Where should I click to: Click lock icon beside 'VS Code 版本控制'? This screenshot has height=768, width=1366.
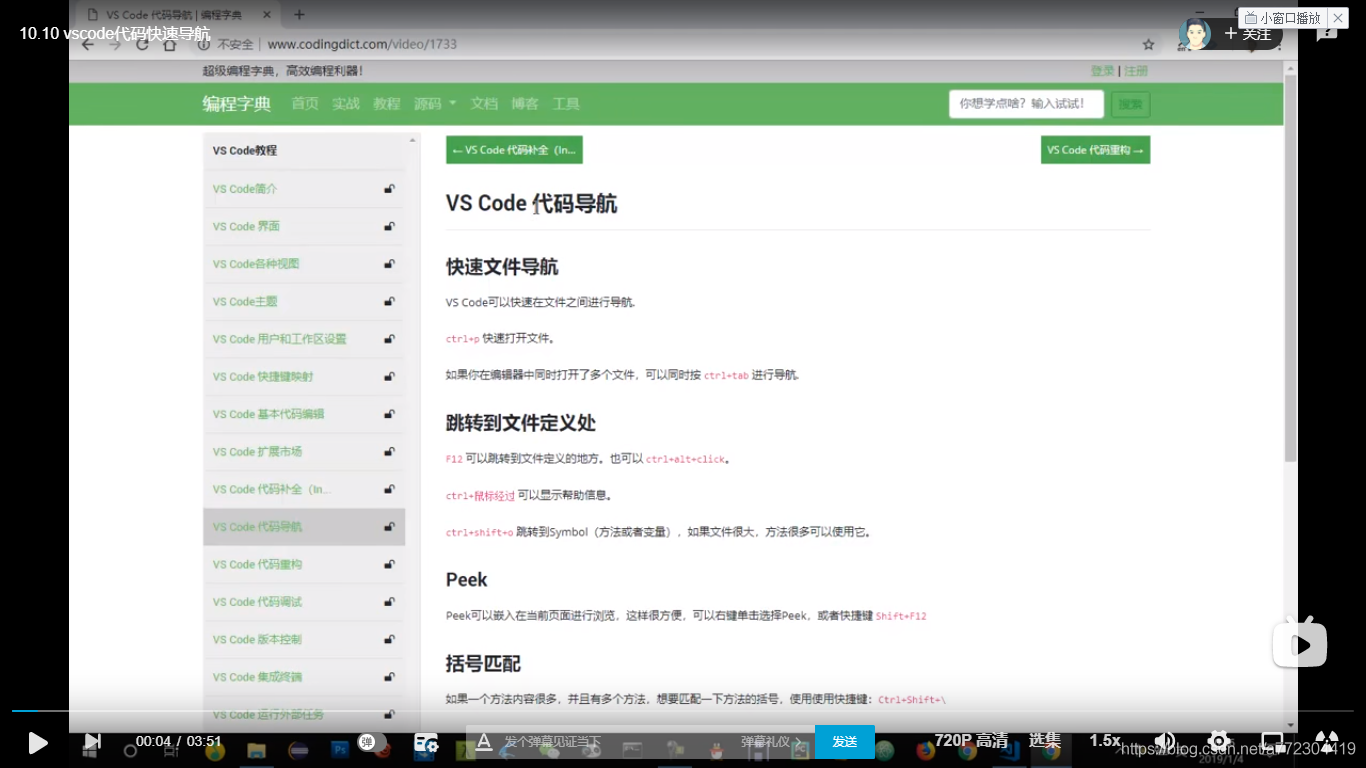(x=389, y=640)
